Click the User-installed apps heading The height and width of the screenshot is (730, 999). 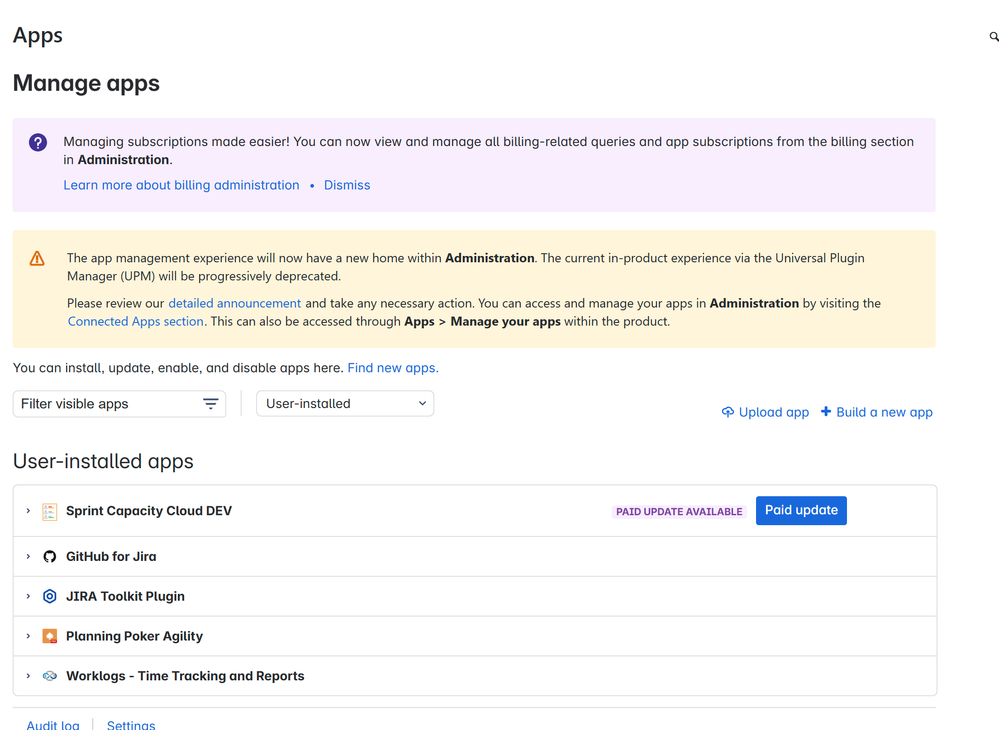103,461
